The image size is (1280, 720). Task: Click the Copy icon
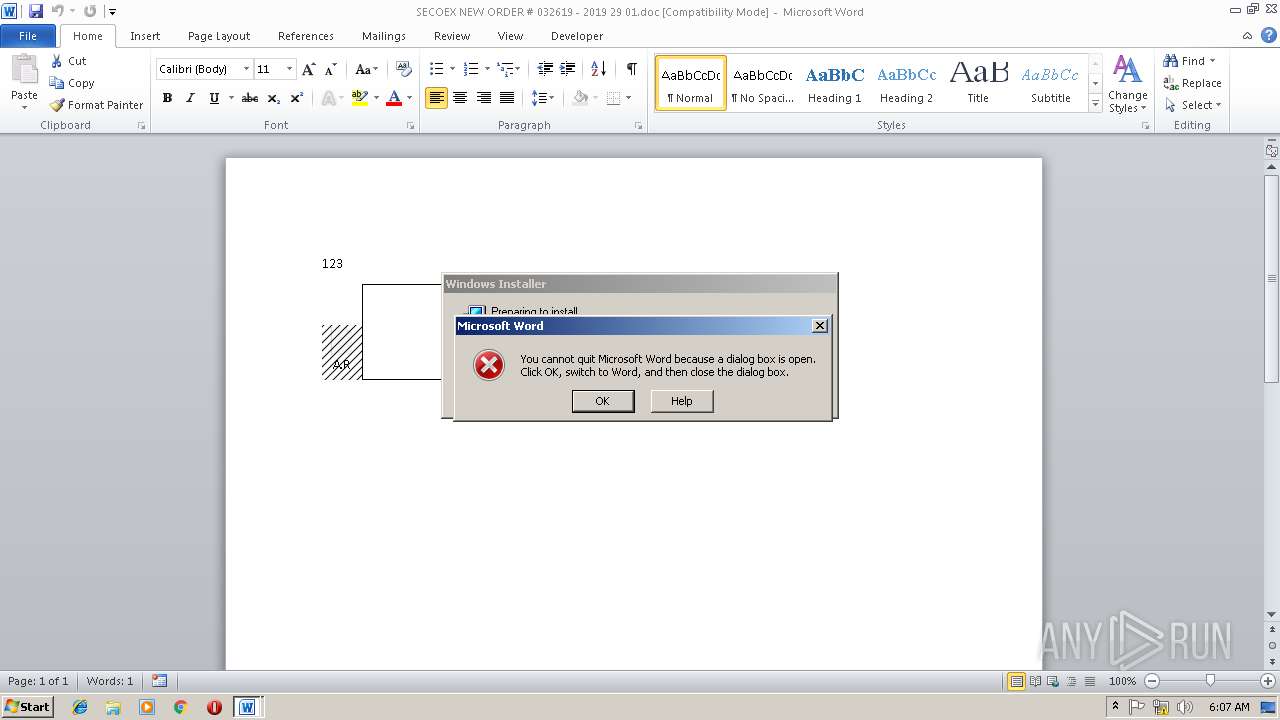(57, 83)
